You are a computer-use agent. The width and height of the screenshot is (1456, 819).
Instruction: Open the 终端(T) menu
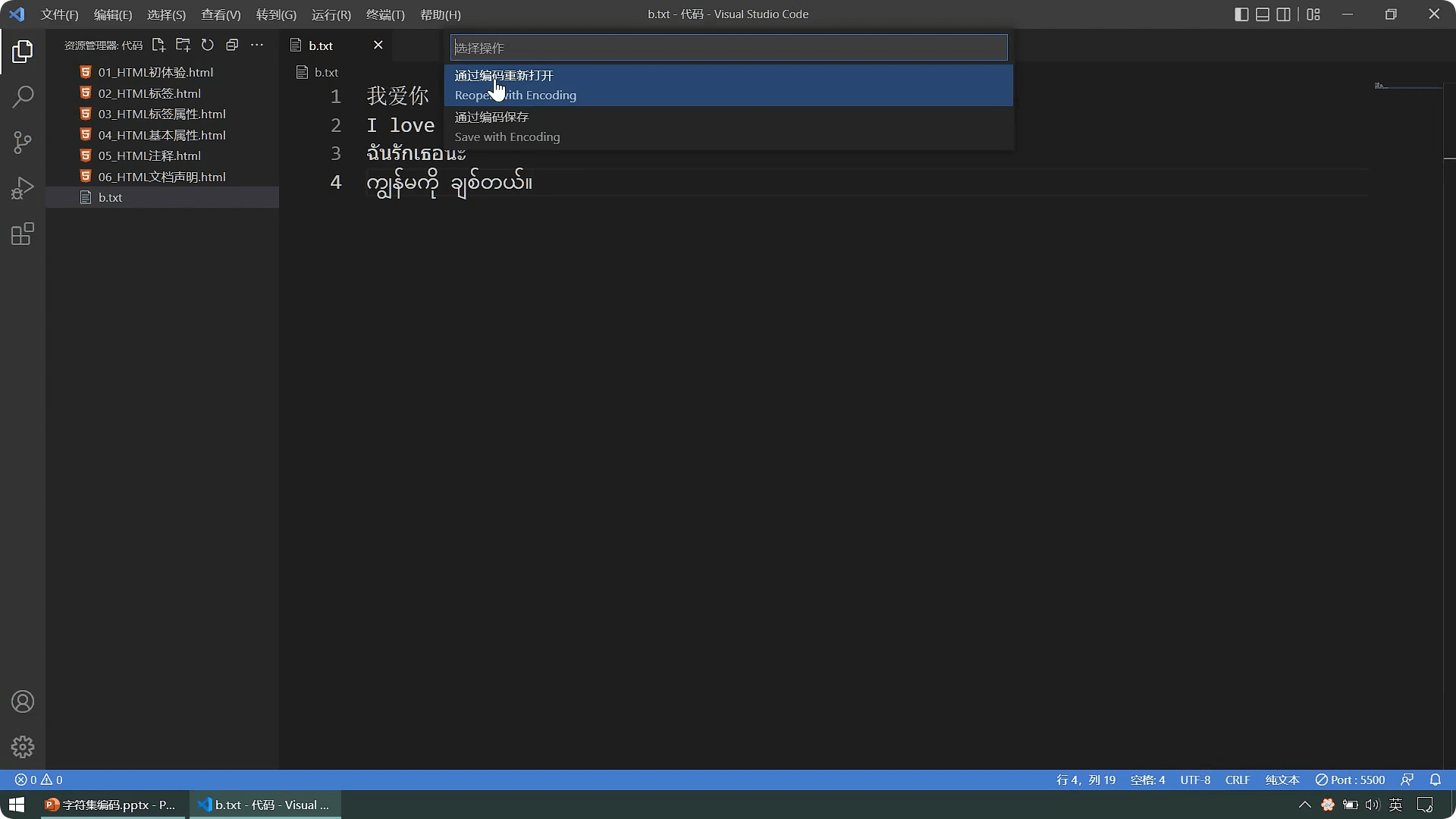385,14
